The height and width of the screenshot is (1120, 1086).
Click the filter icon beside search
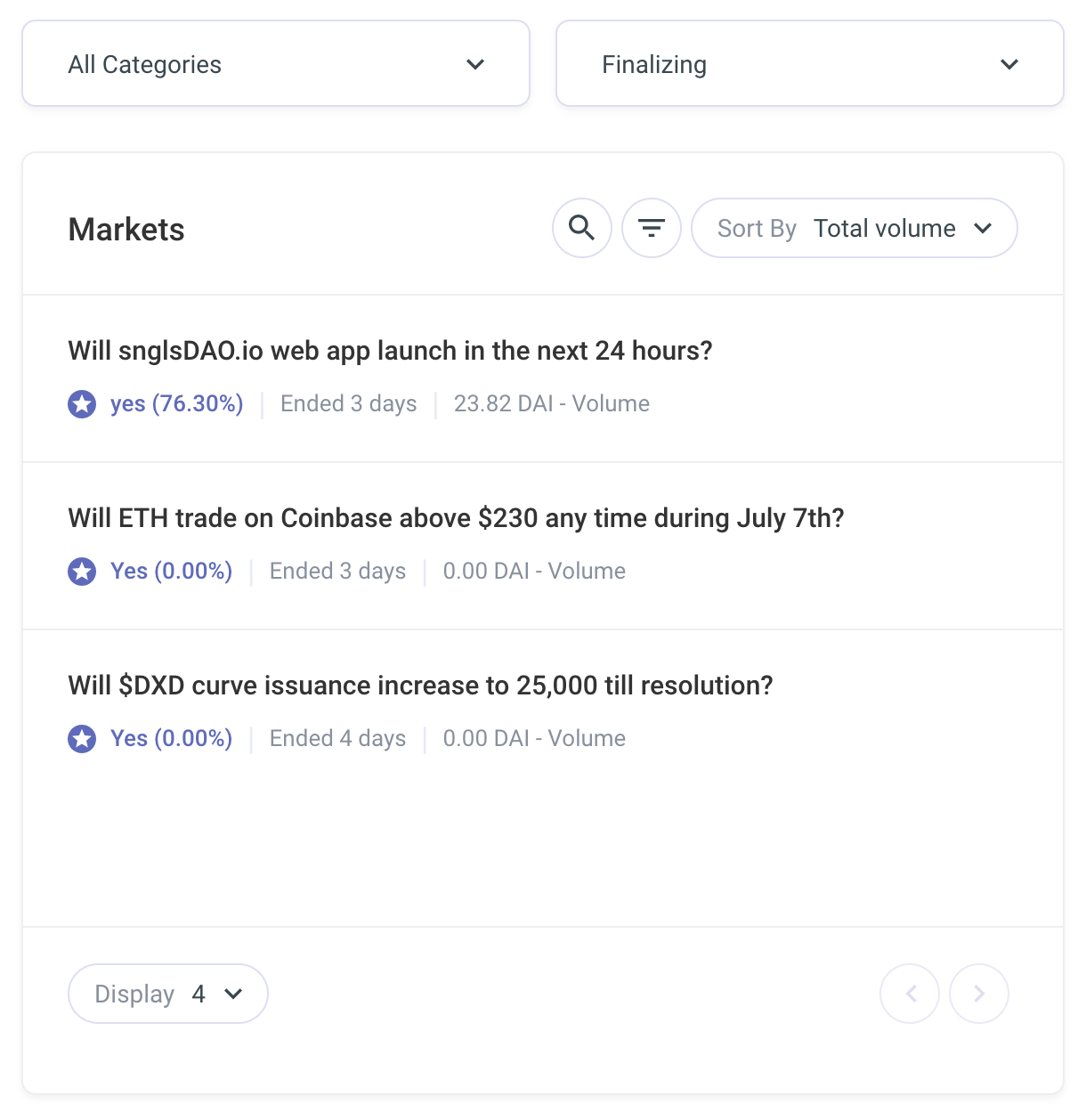[651, 228]
